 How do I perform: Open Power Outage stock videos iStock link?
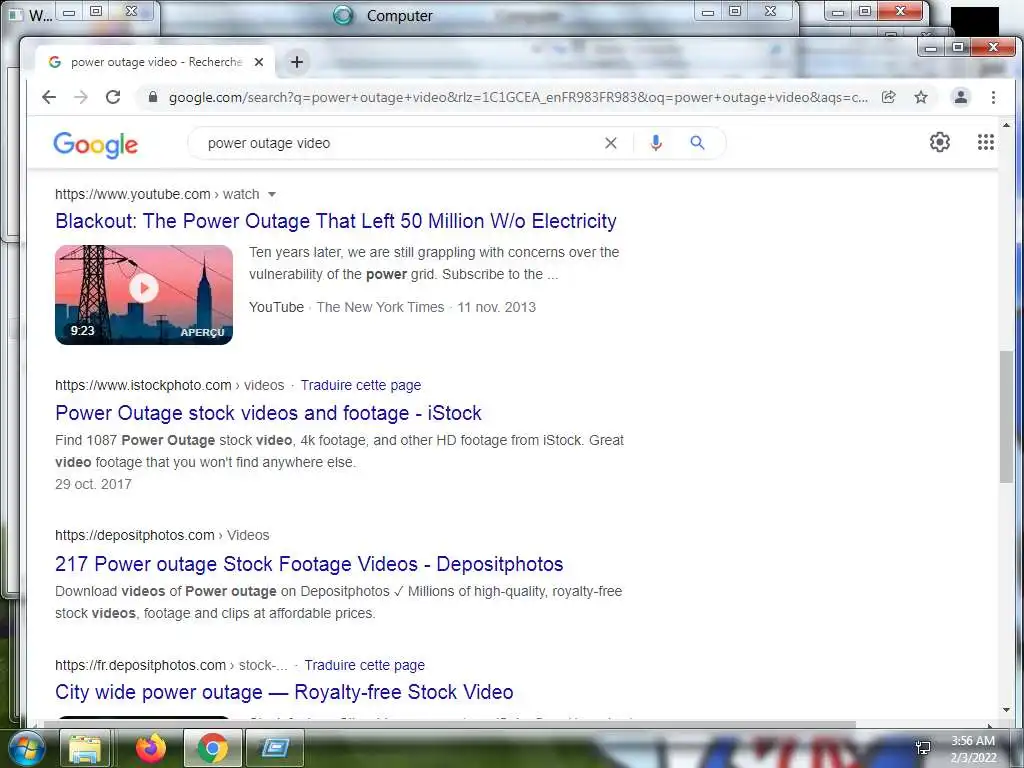click(268, 413)
